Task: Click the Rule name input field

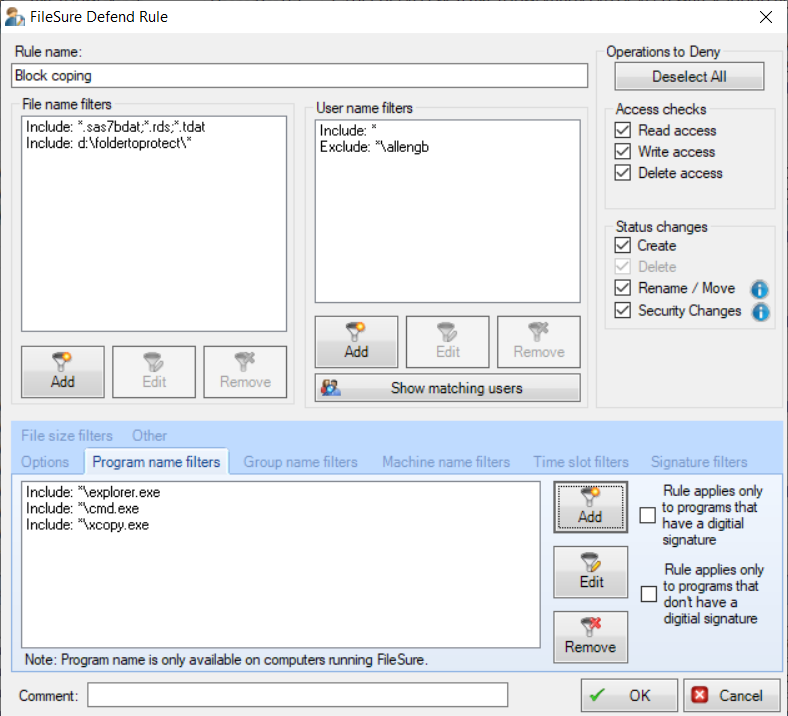Action: click(300, 75)
